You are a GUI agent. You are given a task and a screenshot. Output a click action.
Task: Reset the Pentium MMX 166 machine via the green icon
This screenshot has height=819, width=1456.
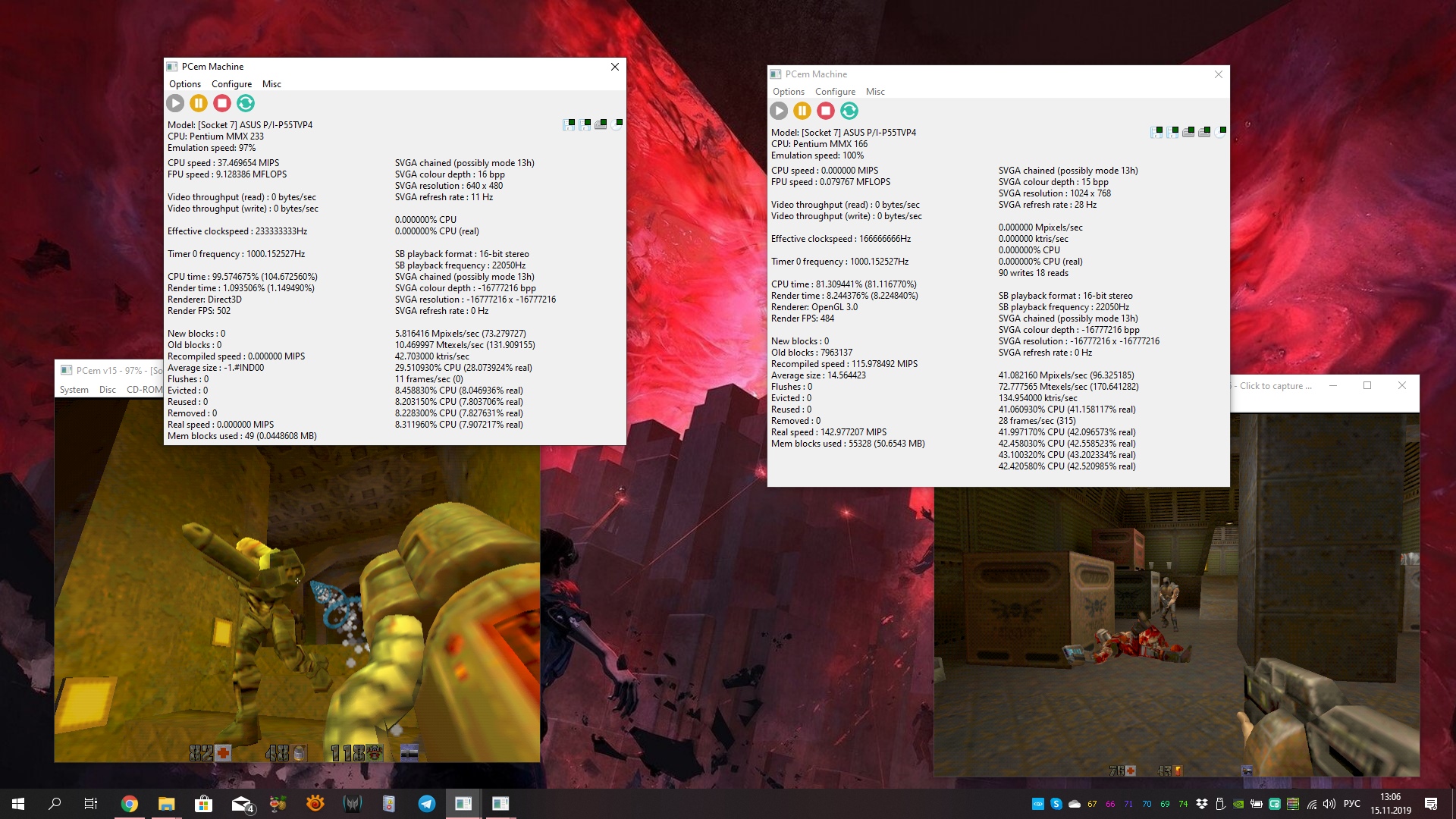[849, 111]
